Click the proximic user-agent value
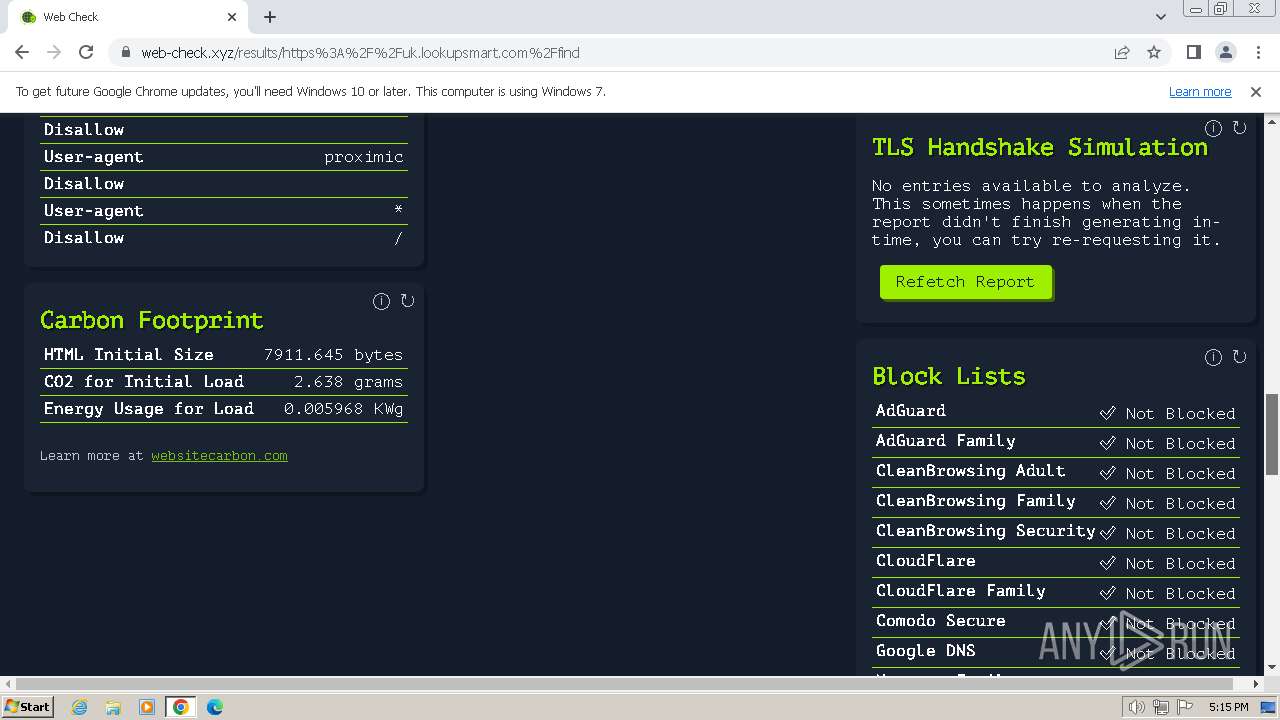Screen dimensions: 1280x720 364,157
